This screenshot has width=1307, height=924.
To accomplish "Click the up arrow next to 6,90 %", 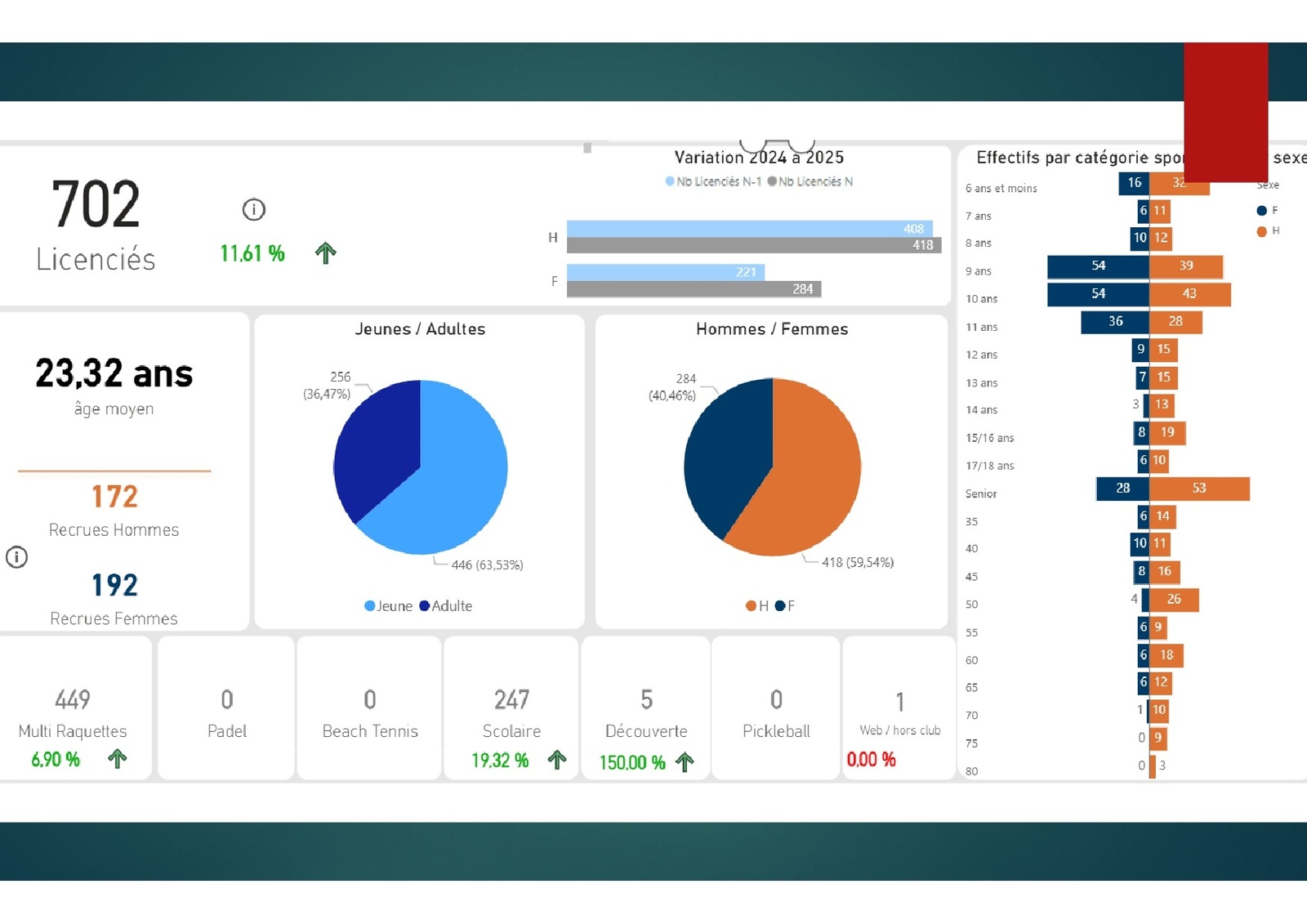I will coord(118,759).
